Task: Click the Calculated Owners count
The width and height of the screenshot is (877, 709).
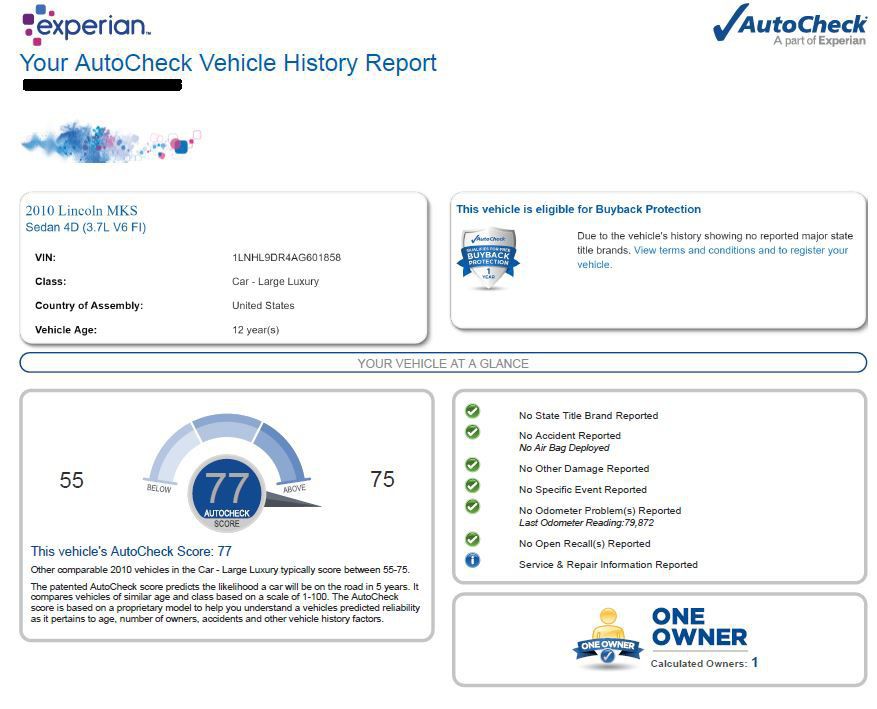Action: coord(755,663)
